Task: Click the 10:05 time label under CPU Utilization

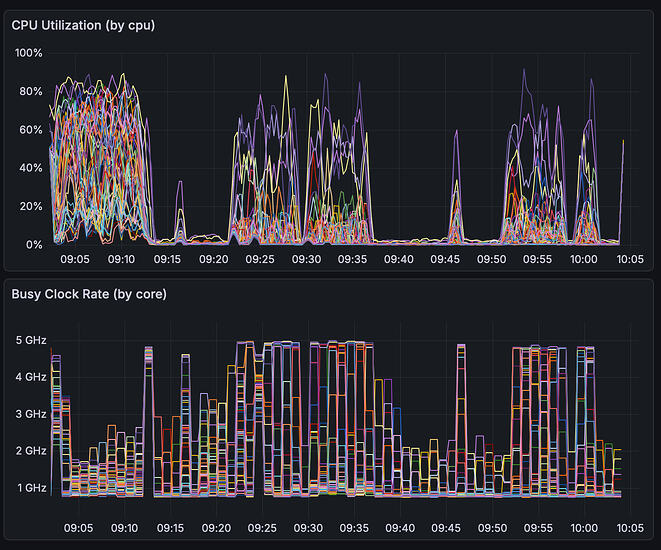Action: (630, 259)
